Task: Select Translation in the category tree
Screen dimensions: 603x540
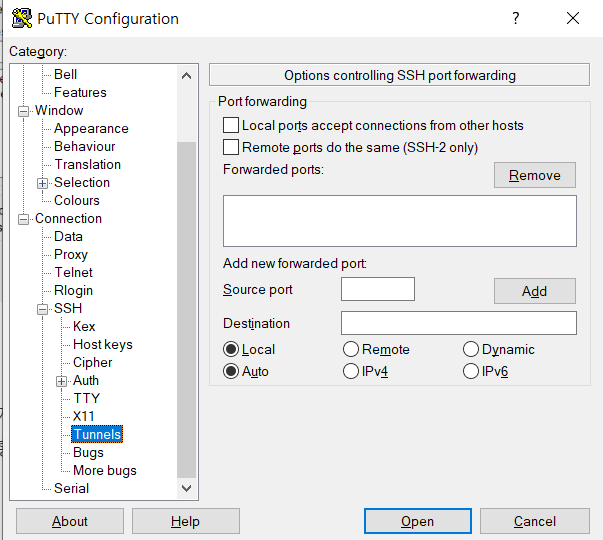Action: [88, 165]
